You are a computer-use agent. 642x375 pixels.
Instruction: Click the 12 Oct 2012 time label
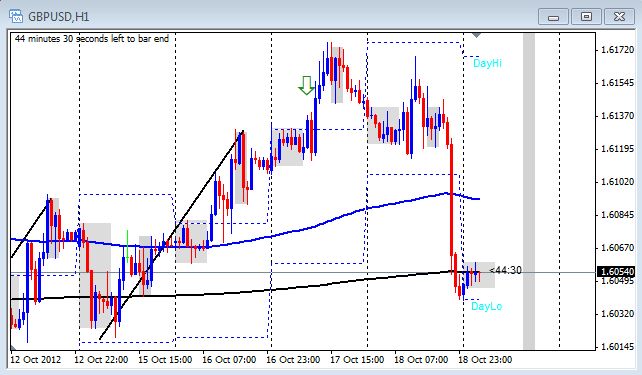click(36, 360)
